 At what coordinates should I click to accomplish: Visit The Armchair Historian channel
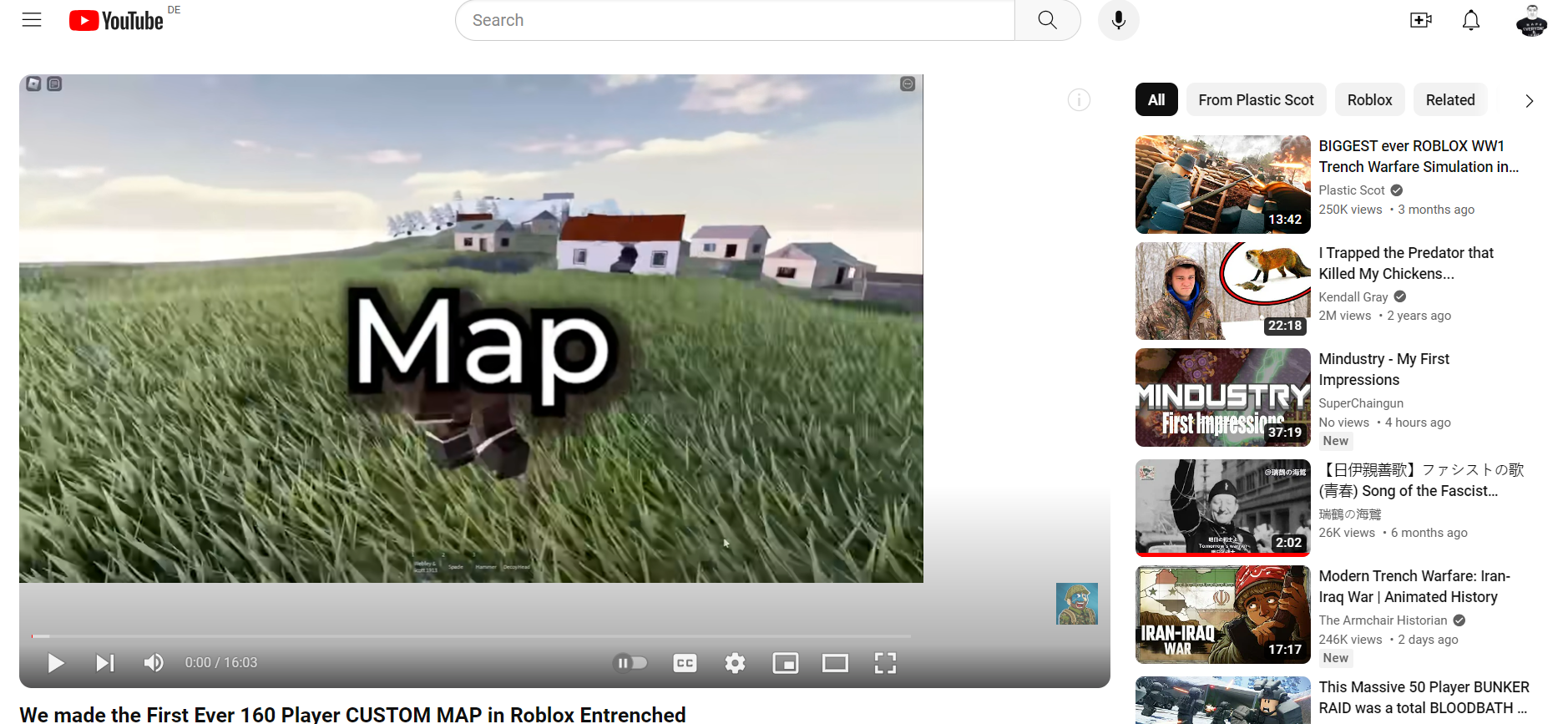pos(1383,620)
